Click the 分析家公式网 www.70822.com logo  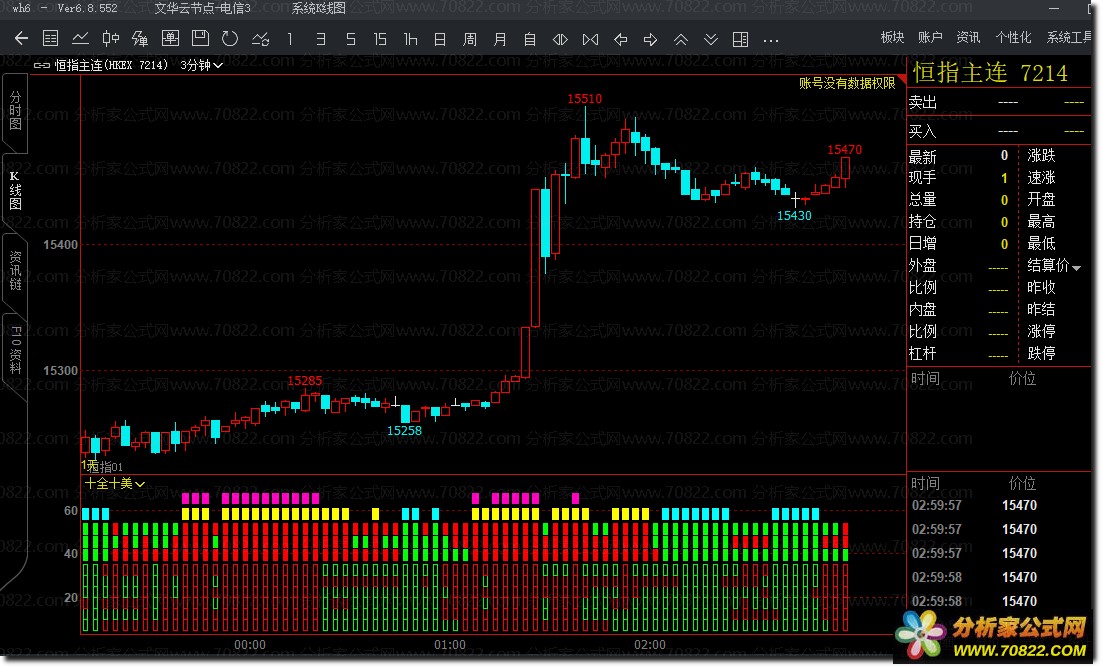[993, 635]
